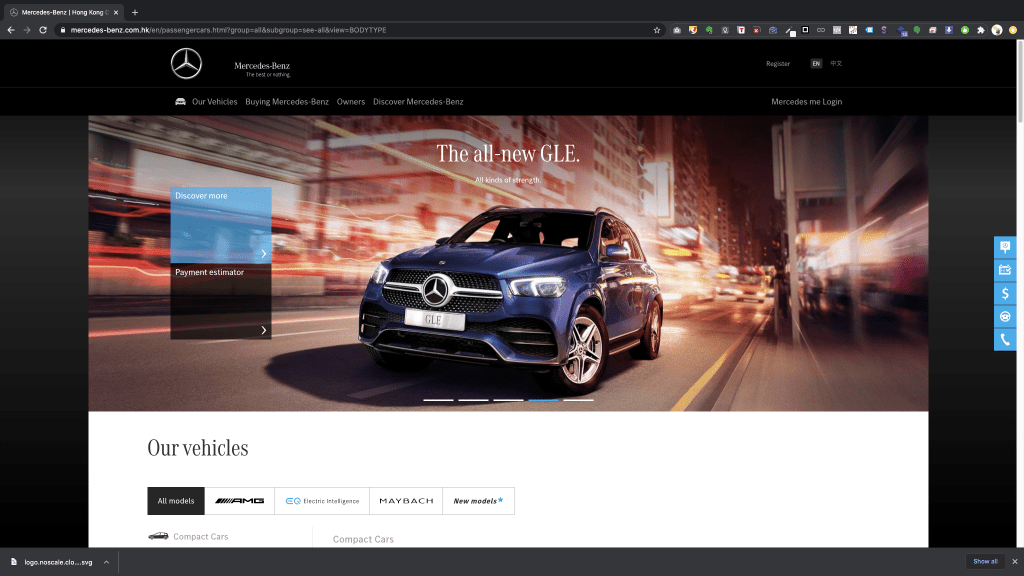Screen dimensions: 1024x576
Task: Open the dealer locator sidebar icon
Action: pos(1005,247)
